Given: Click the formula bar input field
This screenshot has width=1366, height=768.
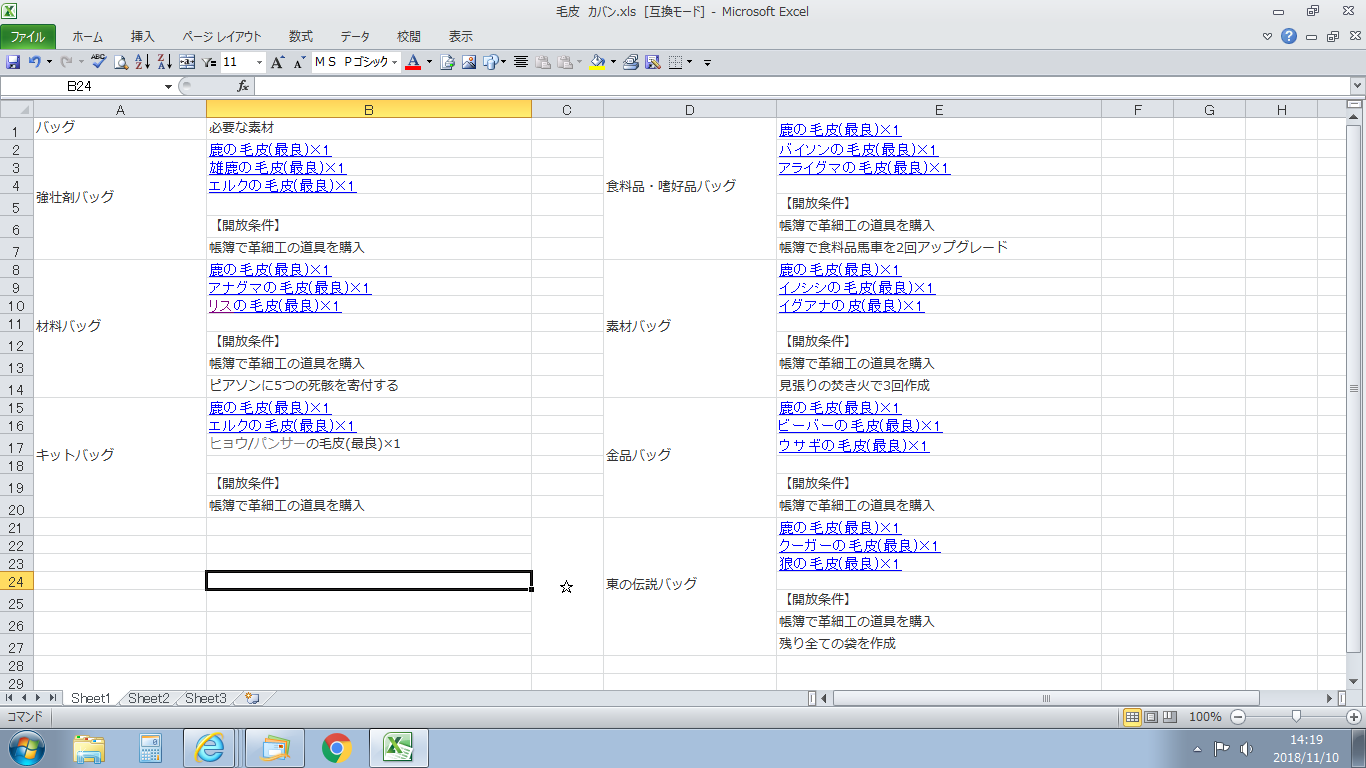Looking at the screenshot, I should 801,87.
